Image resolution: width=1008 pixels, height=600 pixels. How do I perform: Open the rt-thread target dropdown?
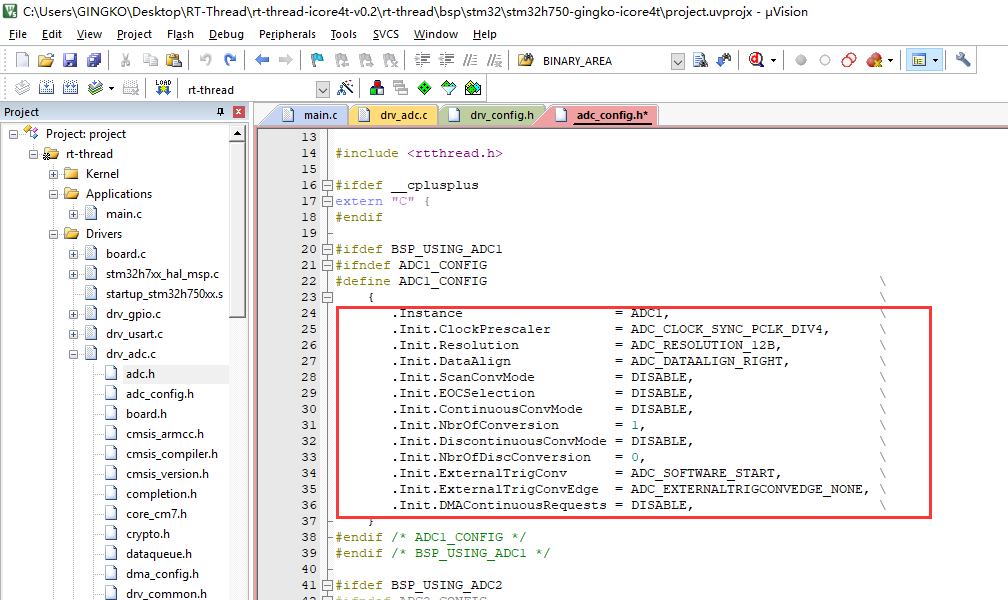click(322, 89)
